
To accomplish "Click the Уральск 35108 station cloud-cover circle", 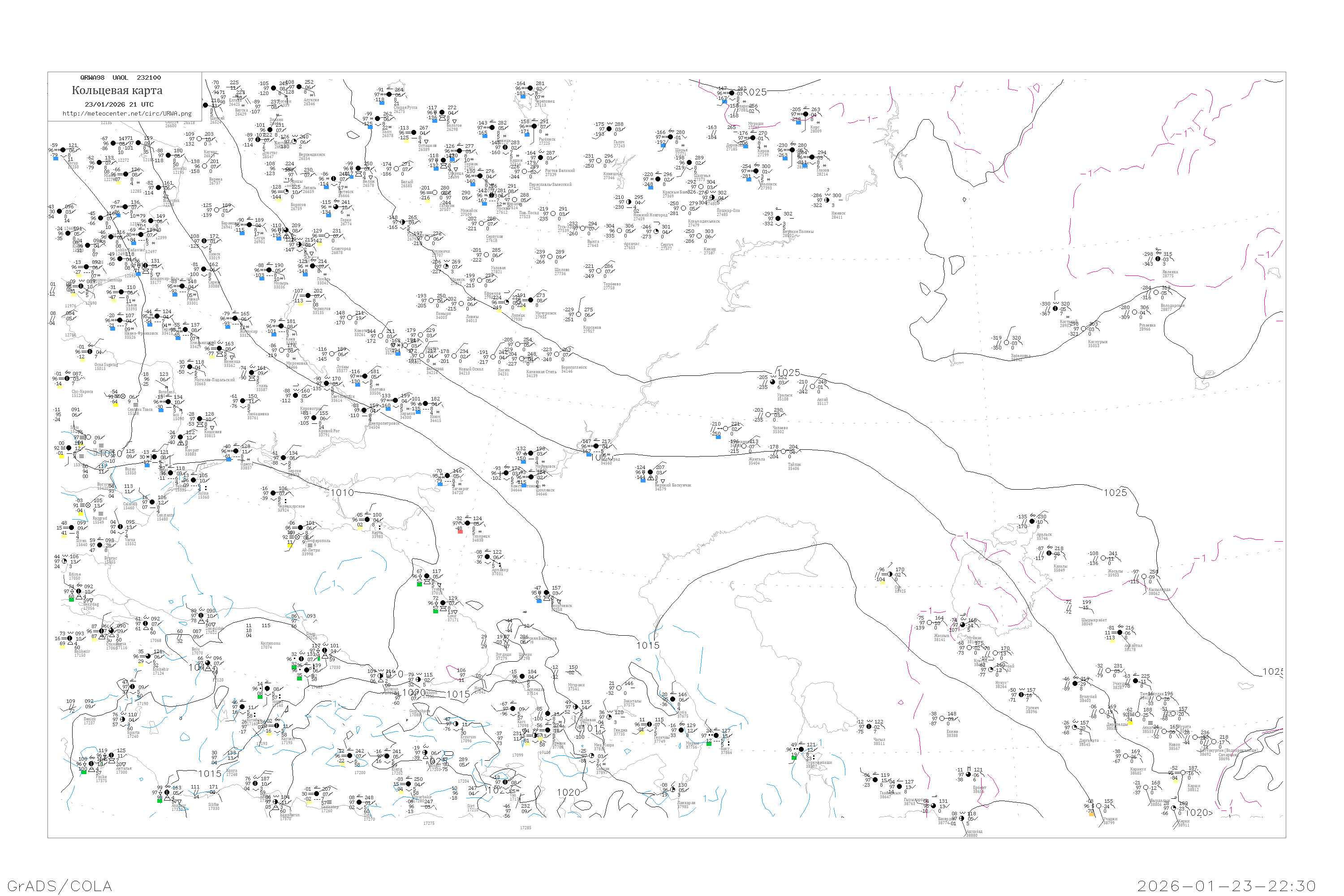I will point(772,382).
